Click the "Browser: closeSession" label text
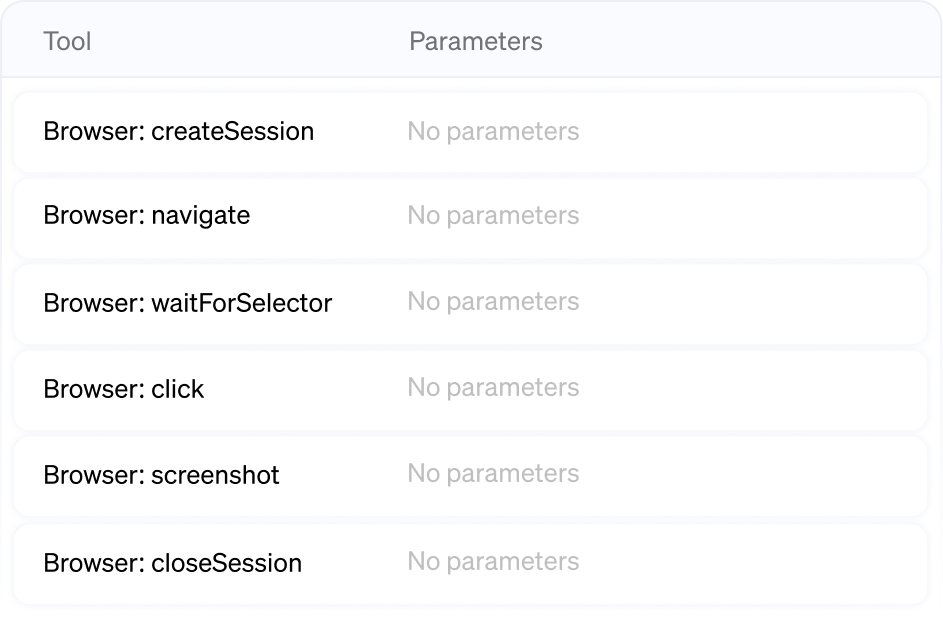This screenshot has height=620, width=943. 173,562
